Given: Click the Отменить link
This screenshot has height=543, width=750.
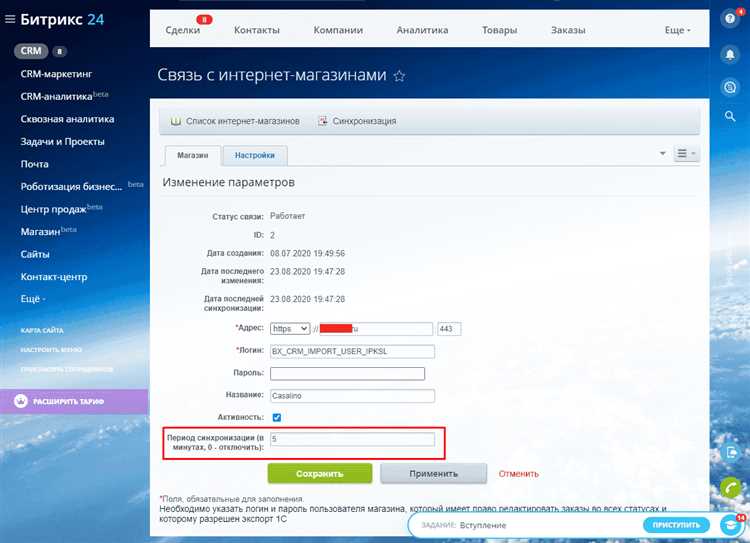Looking at the screenshot, I should (518, 474).
